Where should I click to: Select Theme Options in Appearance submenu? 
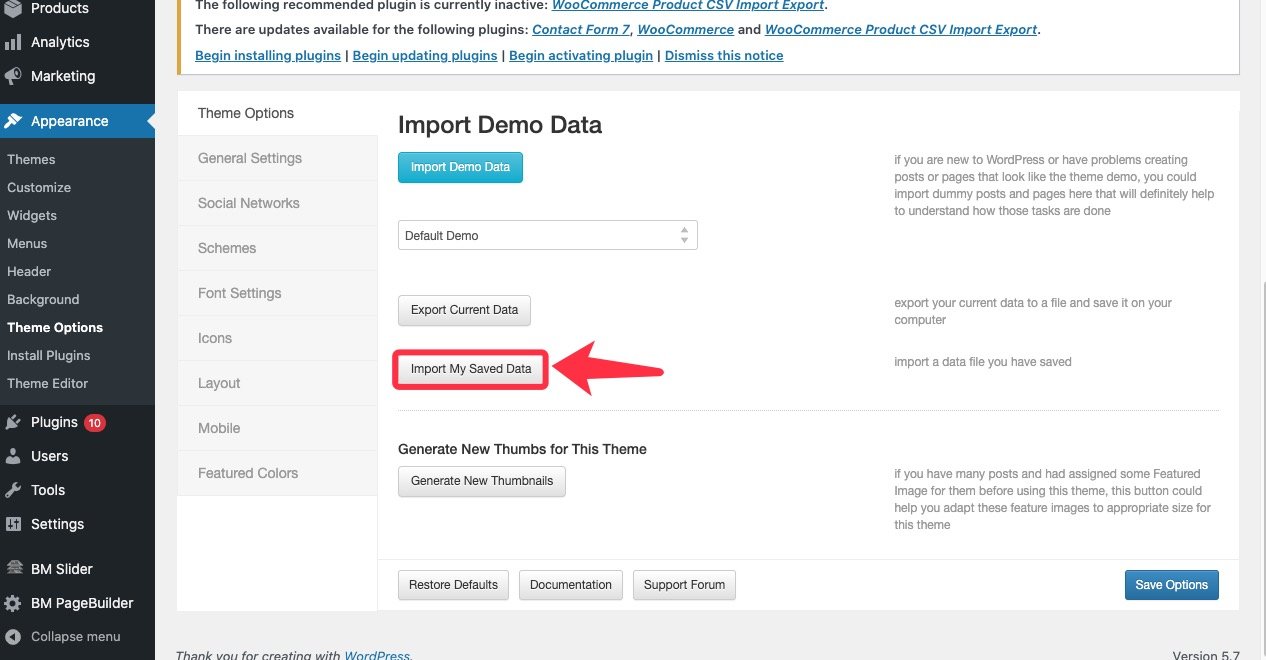click(x=55, y=327)
